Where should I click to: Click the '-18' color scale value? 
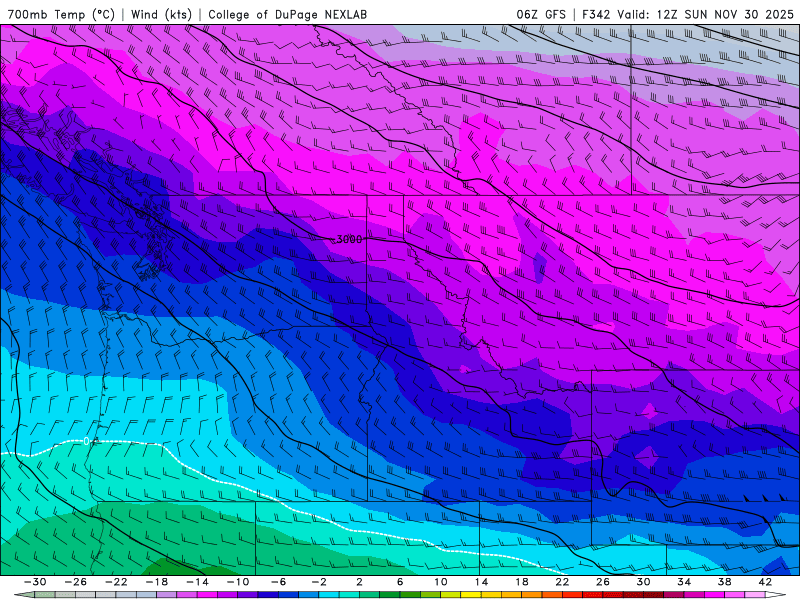(x=157, y=582)
